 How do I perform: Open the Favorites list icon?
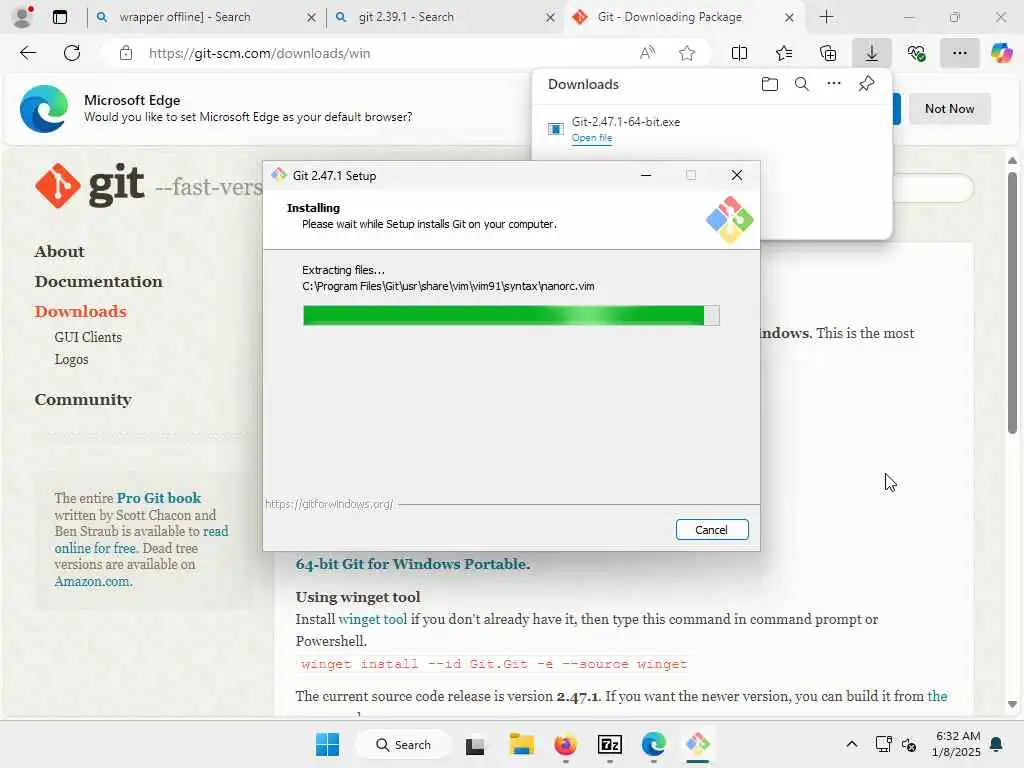(784, 53)
